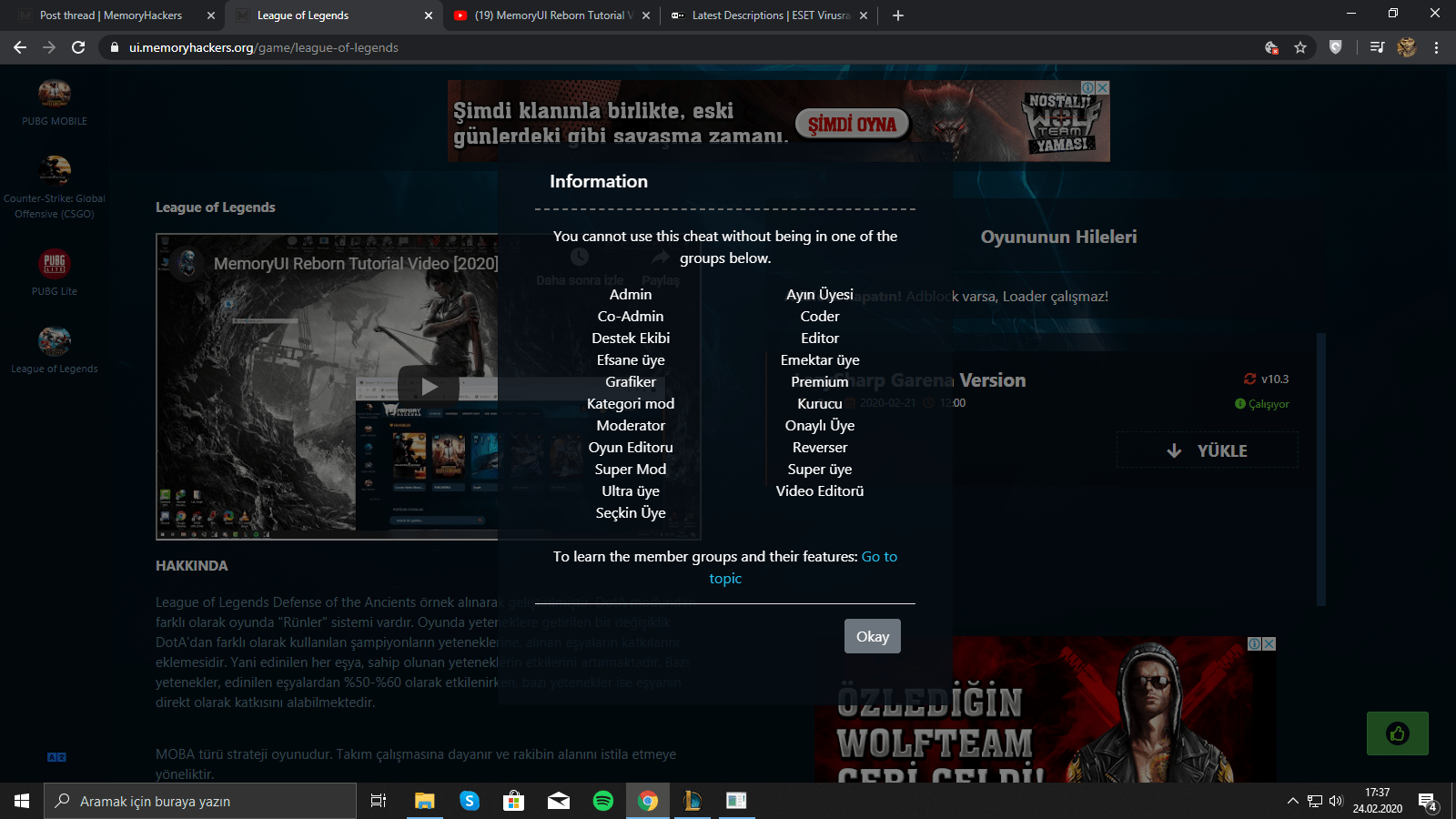The height and width of the screenshot is (819, 1456).
Task: Open Microsoft Store from taskbar
Action: coord(514,801)
